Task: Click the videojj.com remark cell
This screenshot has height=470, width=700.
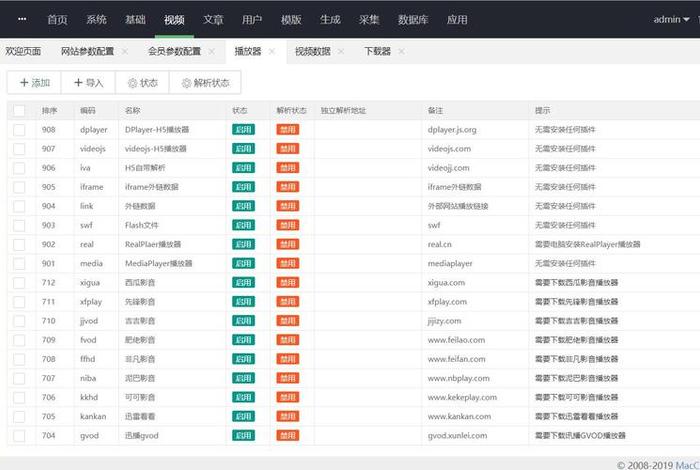Action: click(x=448, y=168)
